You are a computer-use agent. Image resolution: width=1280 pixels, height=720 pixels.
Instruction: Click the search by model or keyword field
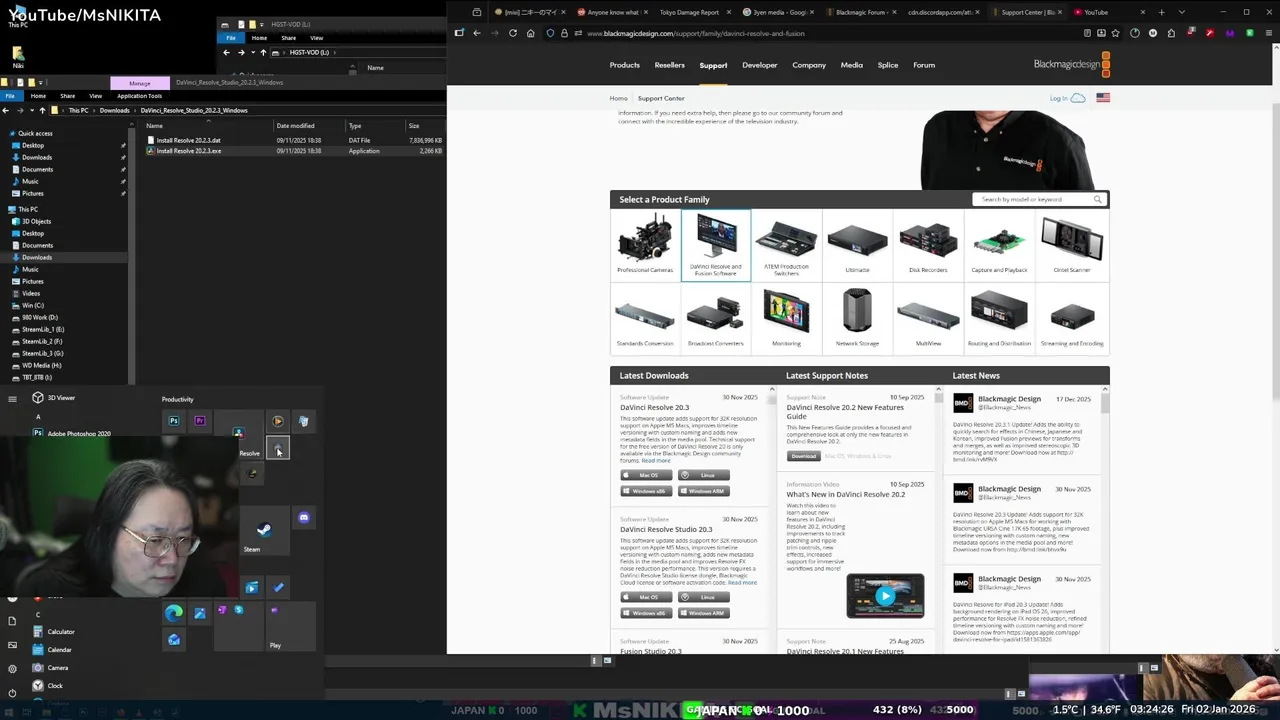tap(1032, 199)
